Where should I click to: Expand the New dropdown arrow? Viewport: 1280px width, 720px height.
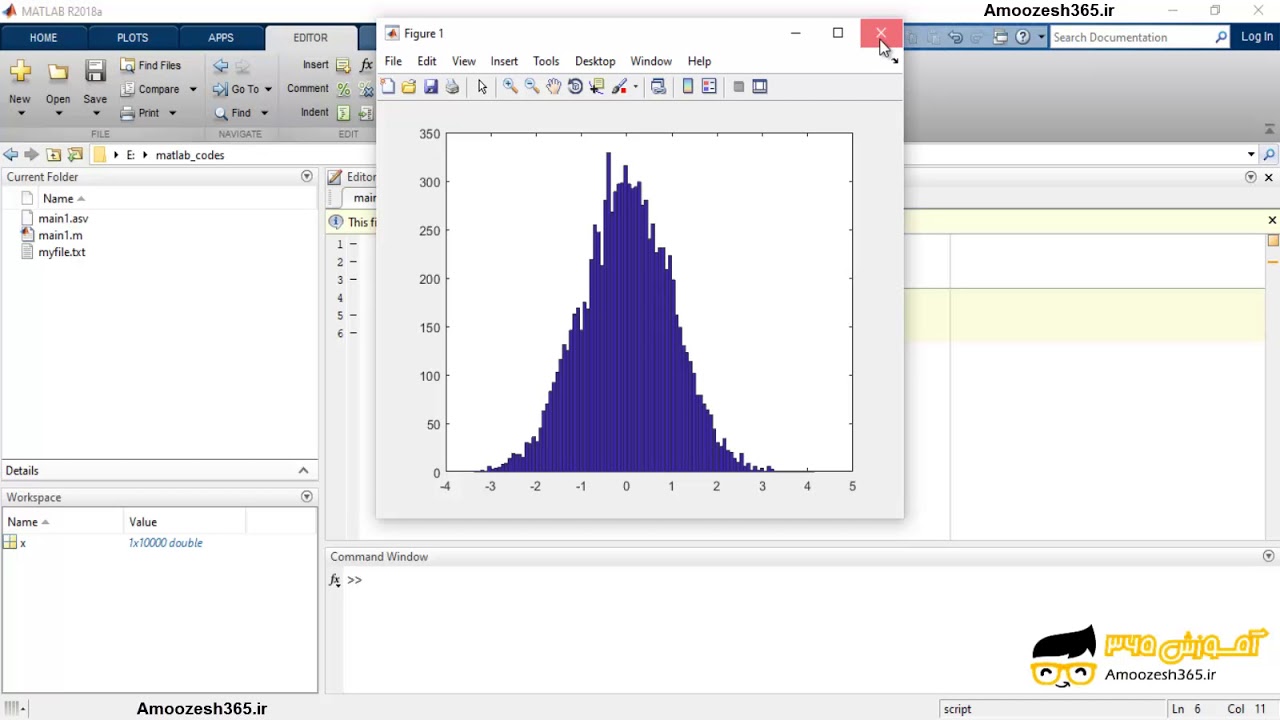point(20,113)
